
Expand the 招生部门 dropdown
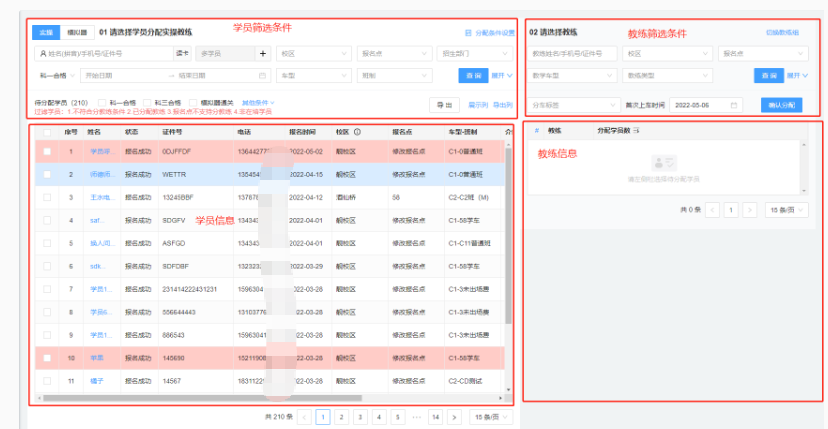pos(476,54)
